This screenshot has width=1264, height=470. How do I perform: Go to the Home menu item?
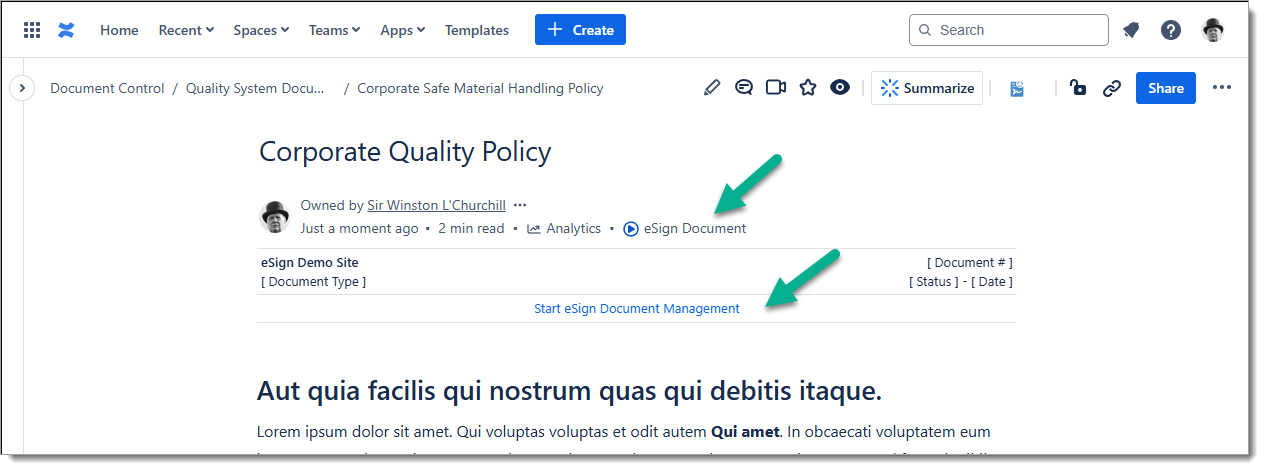119,30
